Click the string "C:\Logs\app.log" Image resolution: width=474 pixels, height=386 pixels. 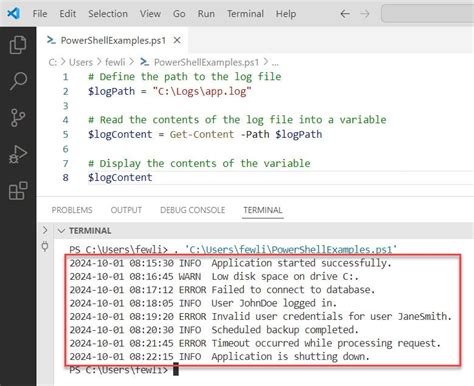pos(202,91)
